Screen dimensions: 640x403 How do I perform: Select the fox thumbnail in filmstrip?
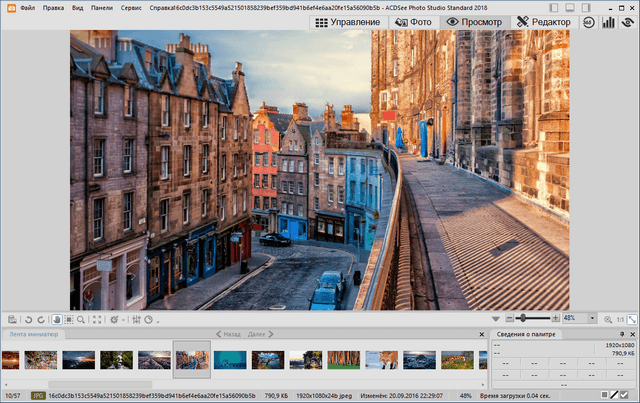point(382,359)
